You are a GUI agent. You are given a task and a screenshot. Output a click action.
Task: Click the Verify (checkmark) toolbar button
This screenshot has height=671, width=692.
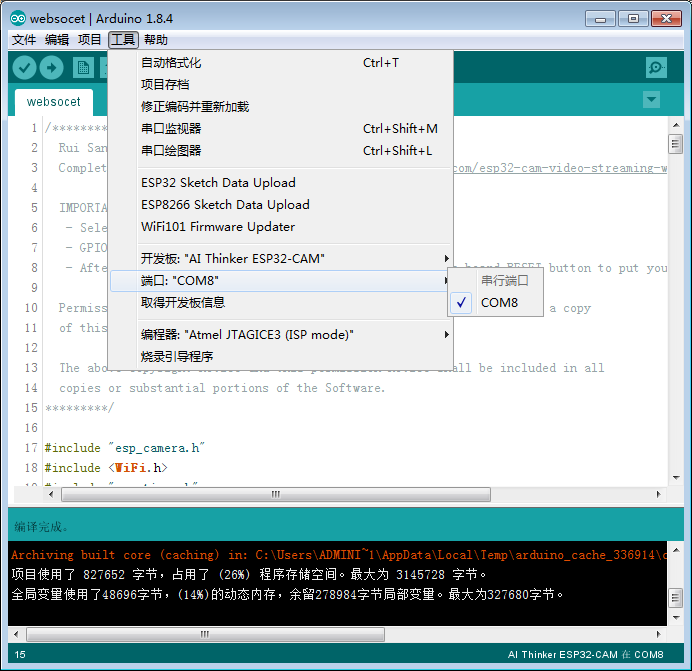coord(24,68)
